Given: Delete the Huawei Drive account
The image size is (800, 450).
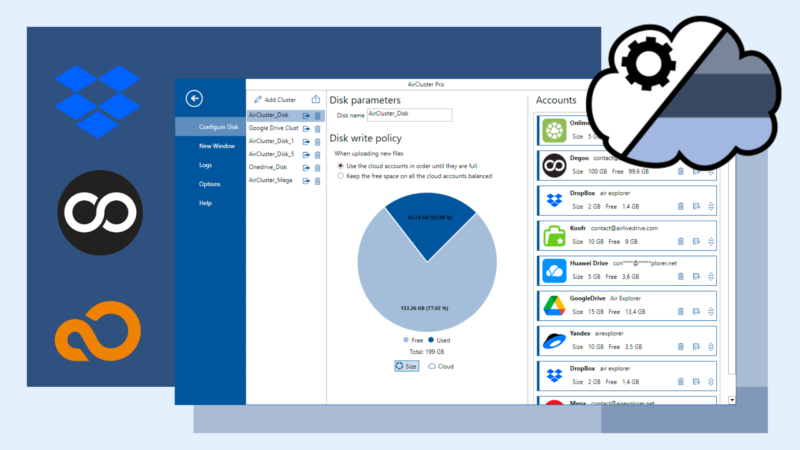Looking at the screenshot, I should coord(681,277).
